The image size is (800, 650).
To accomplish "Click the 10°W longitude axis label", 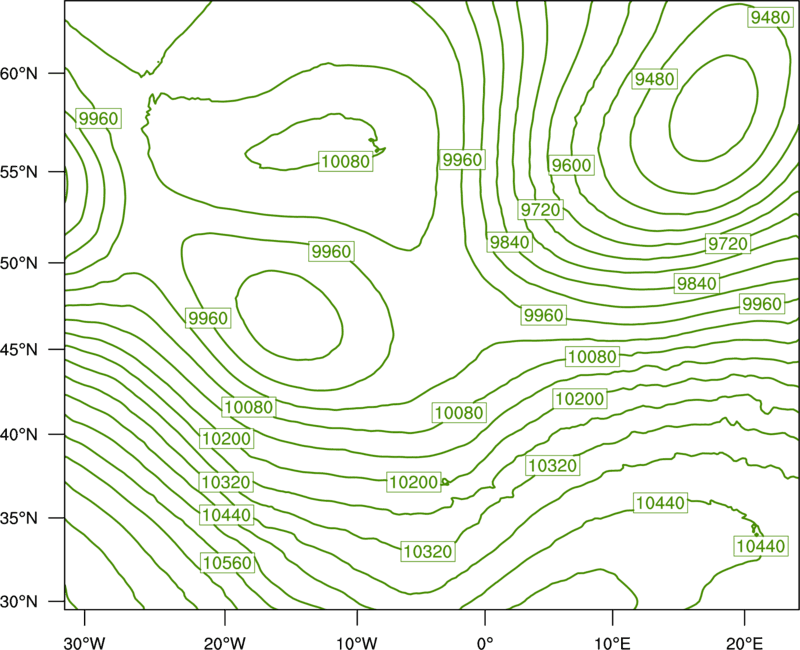I will click(357, 642).
